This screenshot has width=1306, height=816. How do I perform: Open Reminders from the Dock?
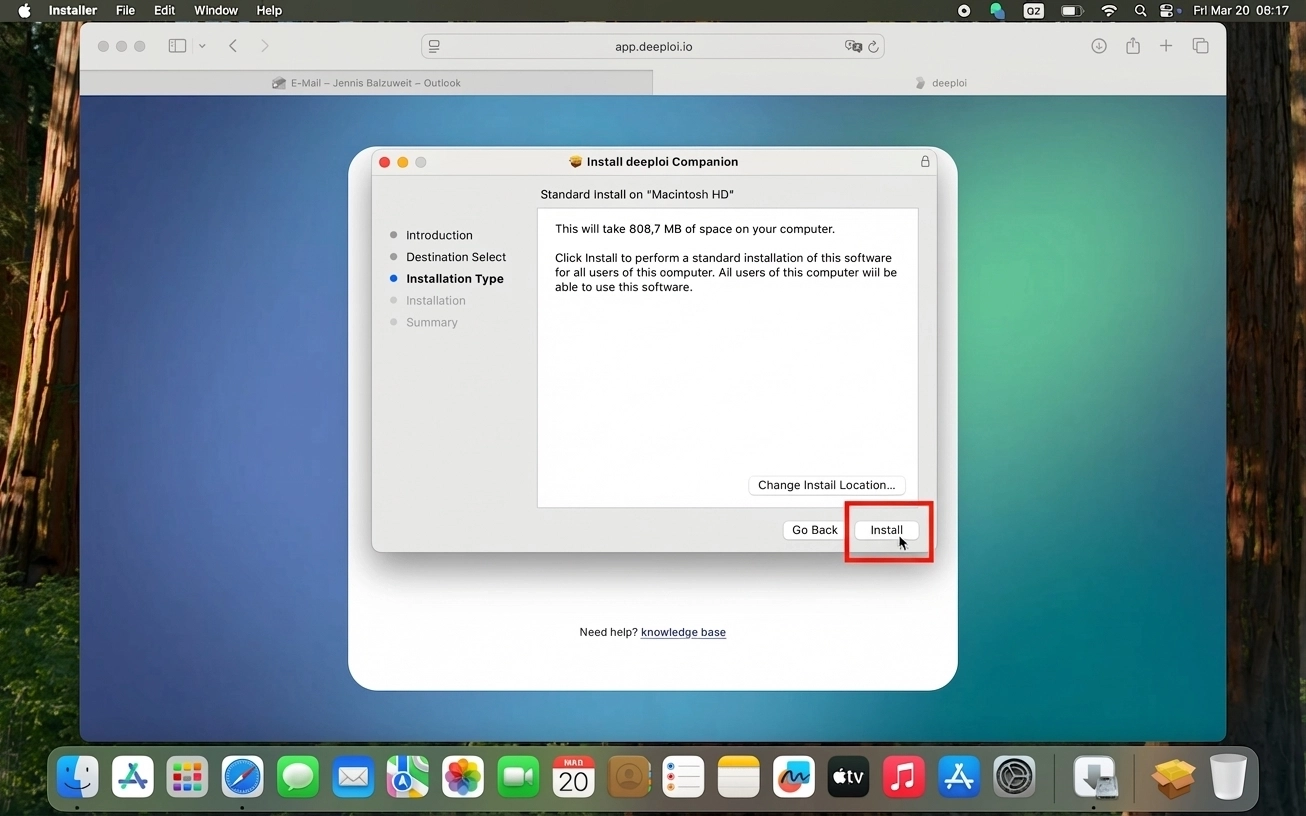683,777
